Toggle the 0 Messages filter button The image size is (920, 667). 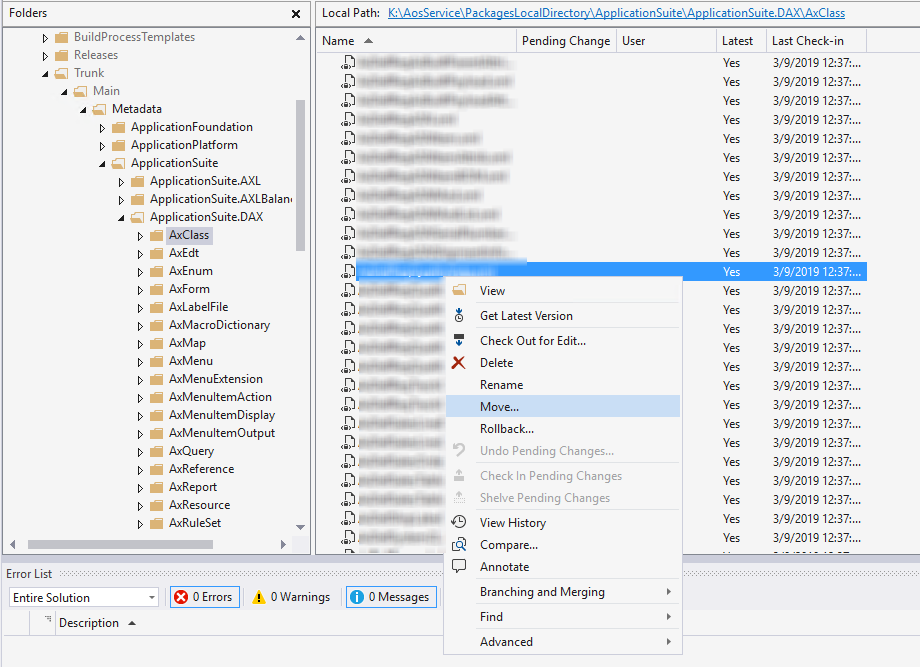(392, 597)
